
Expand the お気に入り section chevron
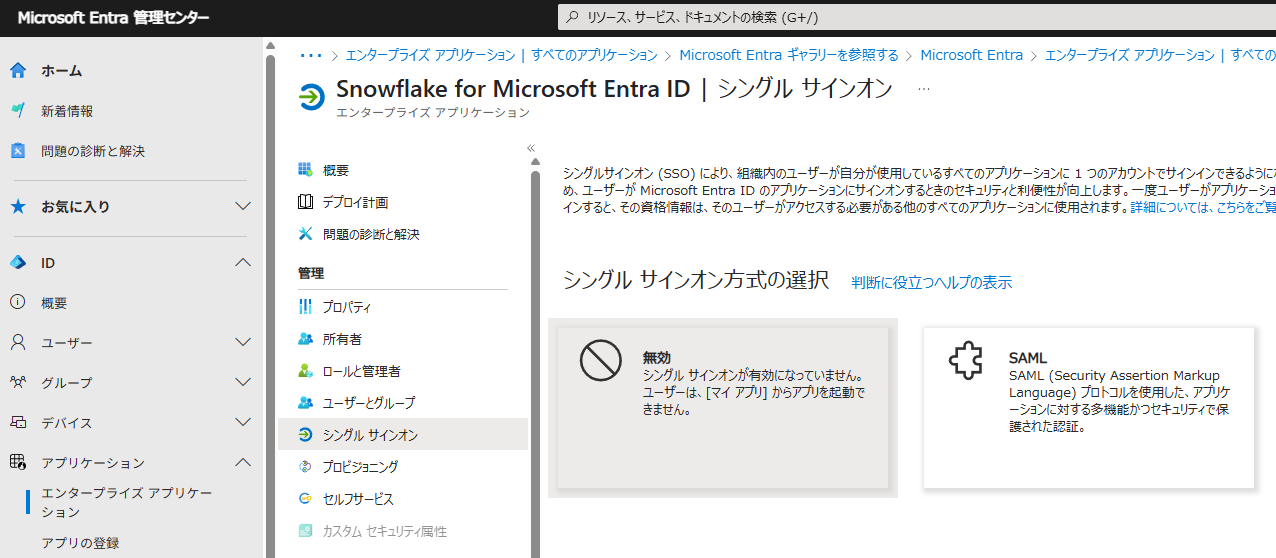click(x=242, y=207)
